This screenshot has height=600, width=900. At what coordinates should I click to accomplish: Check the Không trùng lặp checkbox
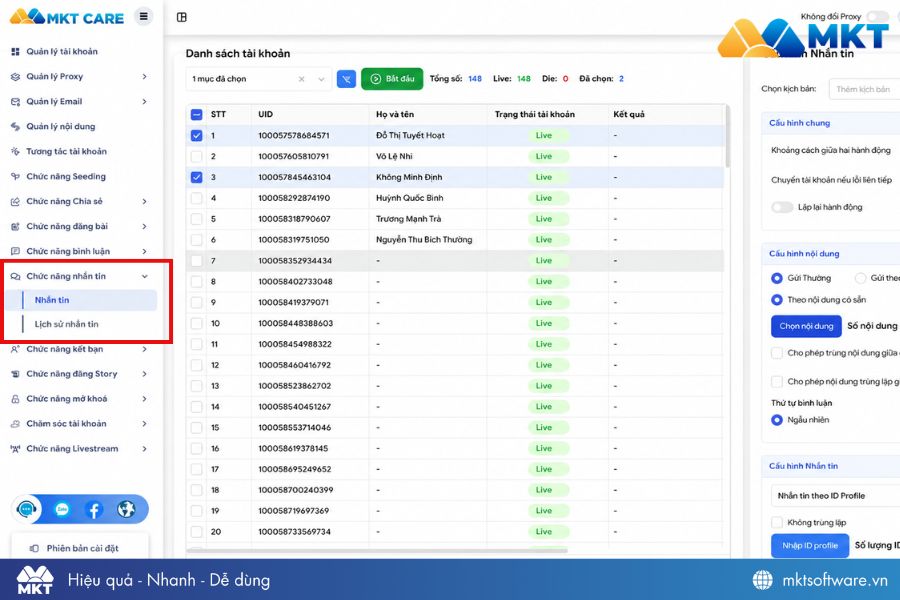pos(777,522)
